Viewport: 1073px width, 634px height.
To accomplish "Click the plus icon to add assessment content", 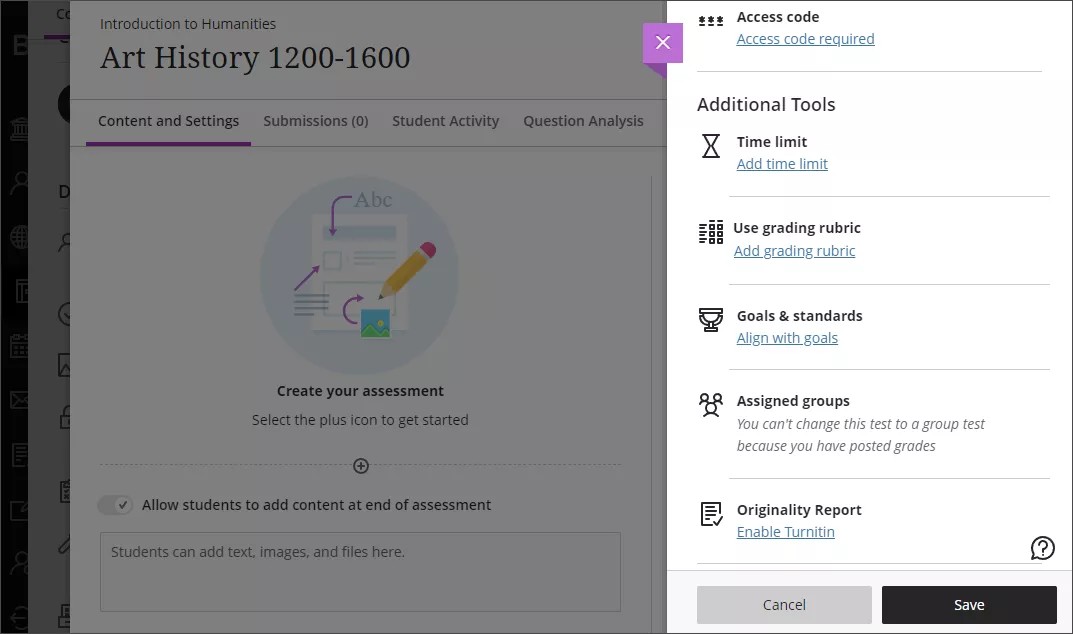I will tap(360, 466).
